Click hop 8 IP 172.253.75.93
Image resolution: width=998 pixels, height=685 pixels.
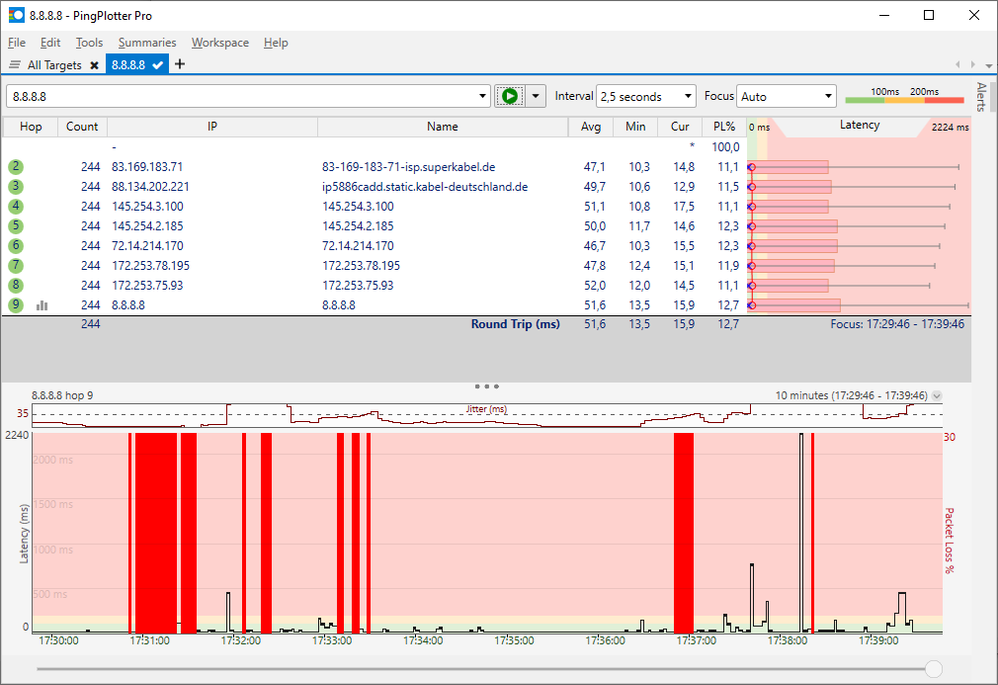click(148, 285)
